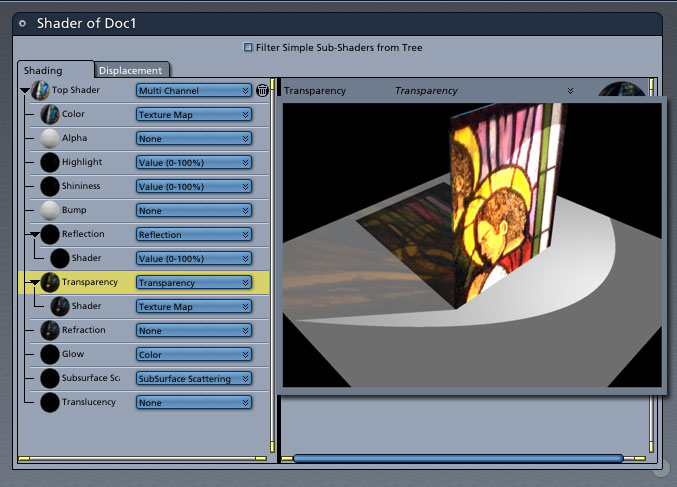677x487 pixels.
Task: Click the window circle icon beside Shader of Doc1
Action: pos(22,24)
